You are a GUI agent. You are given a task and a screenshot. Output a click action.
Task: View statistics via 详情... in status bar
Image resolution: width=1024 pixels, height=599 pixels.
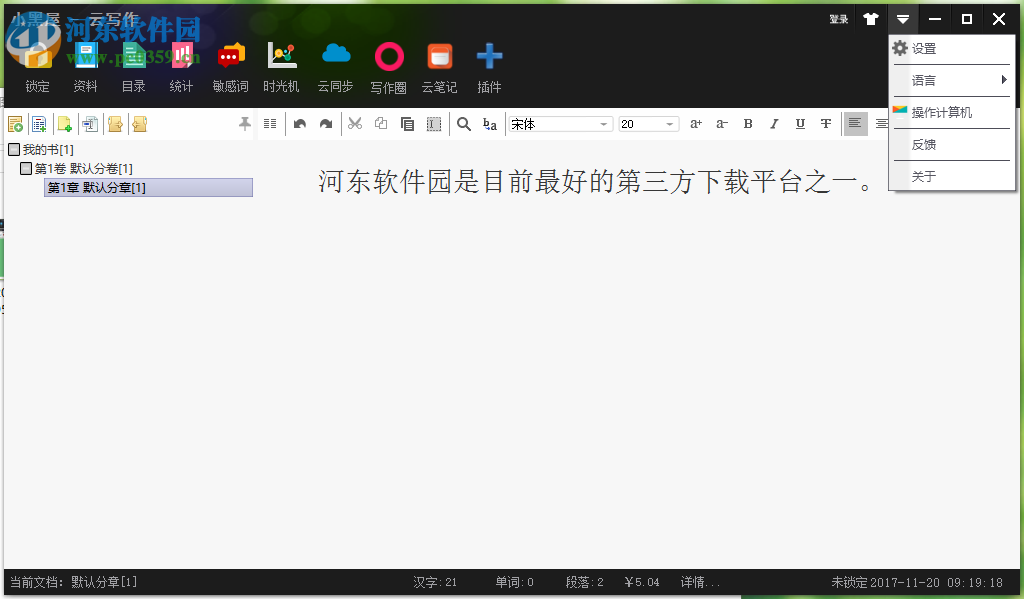coord(699,582)
